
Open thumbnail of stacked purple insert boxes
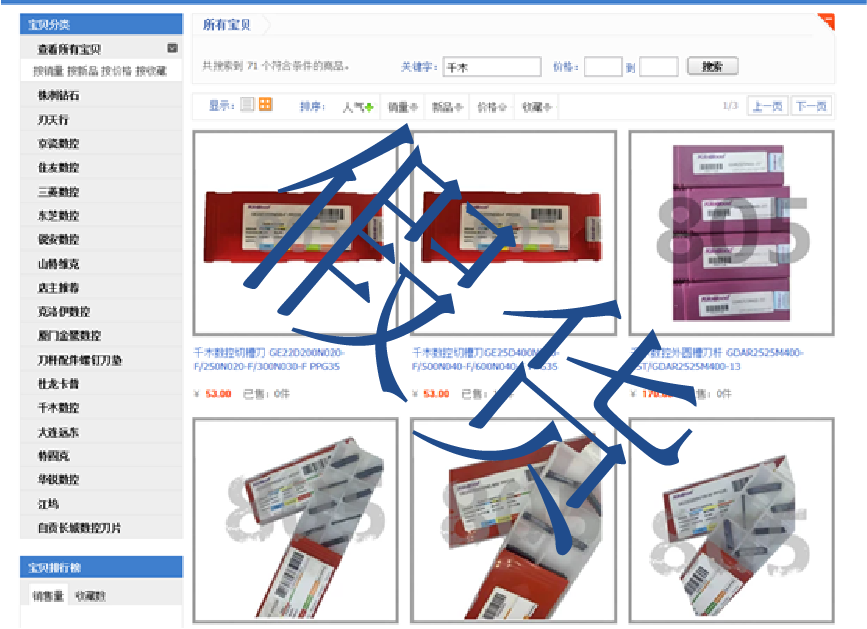click(731, 233)
